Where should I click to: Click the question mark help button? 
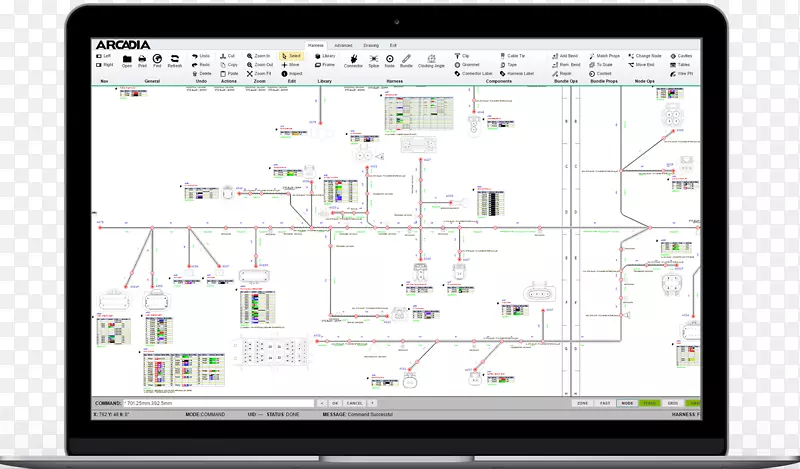(373, 403)
